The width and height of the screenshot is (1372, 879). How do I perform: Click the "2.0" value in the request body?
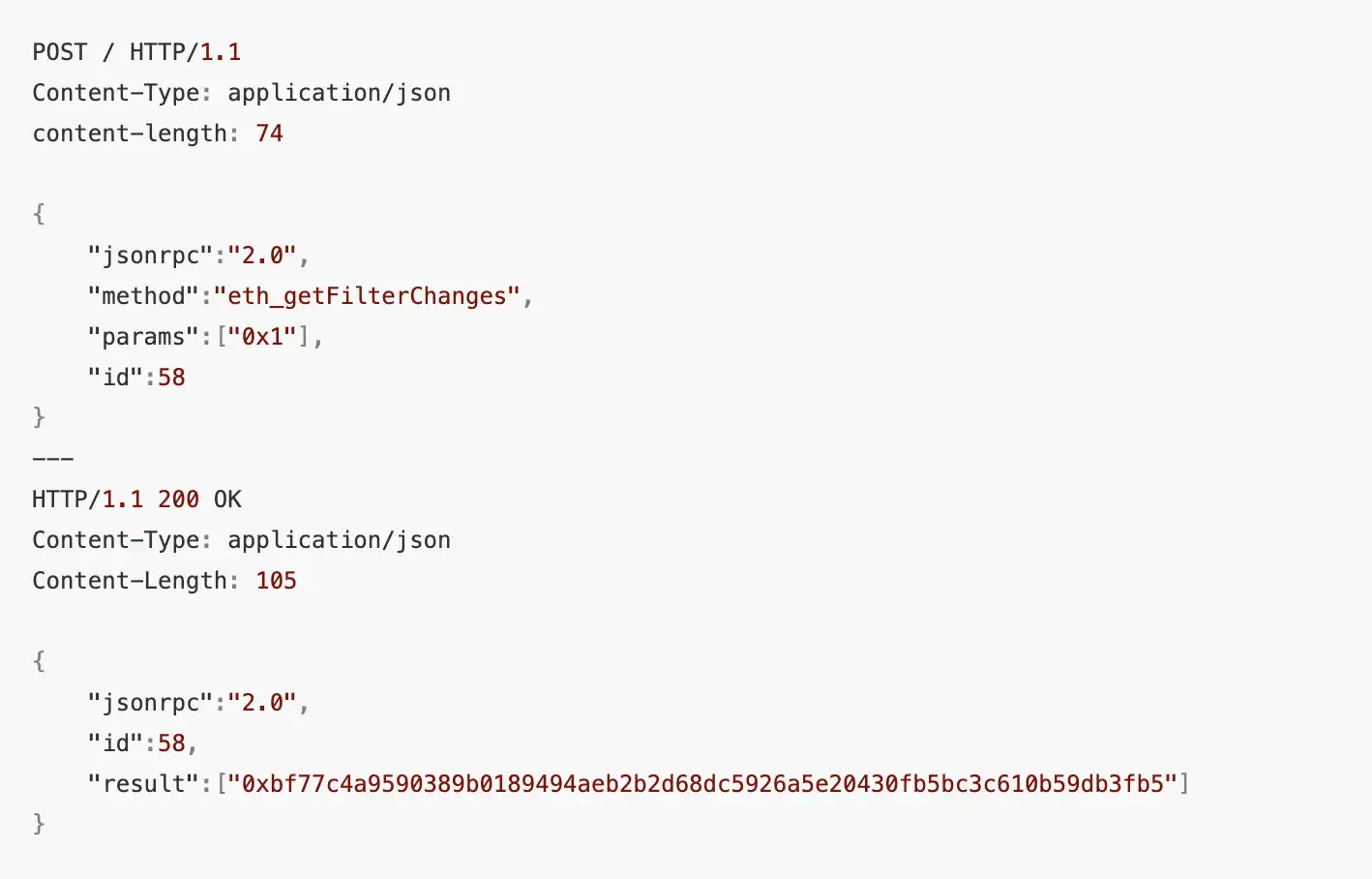261,256
